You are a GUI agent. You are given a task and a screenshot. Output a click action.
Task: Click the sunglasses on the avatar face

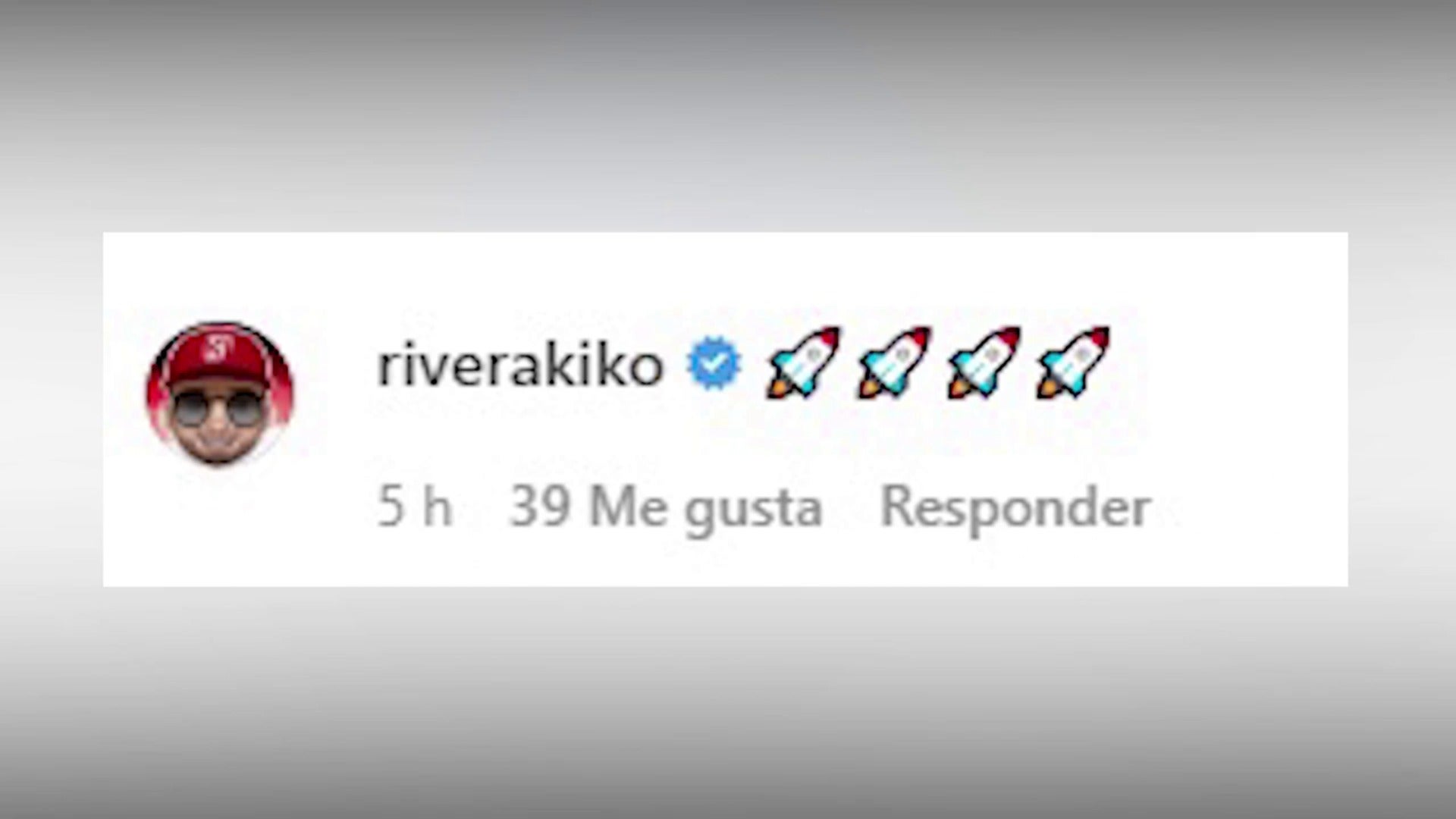(219, 412)
